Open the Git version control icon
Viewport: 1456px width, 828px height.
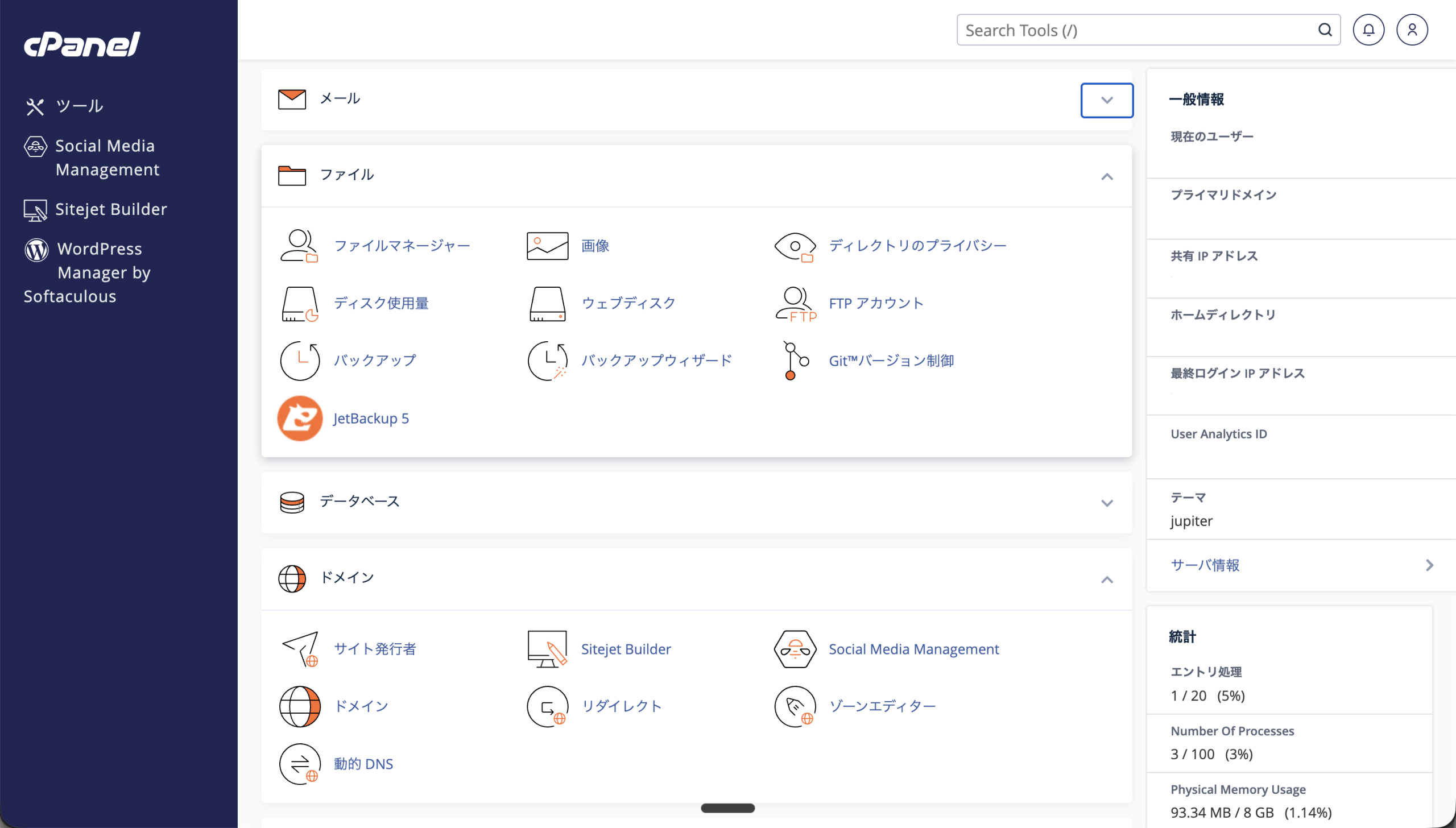pos(795,361)
